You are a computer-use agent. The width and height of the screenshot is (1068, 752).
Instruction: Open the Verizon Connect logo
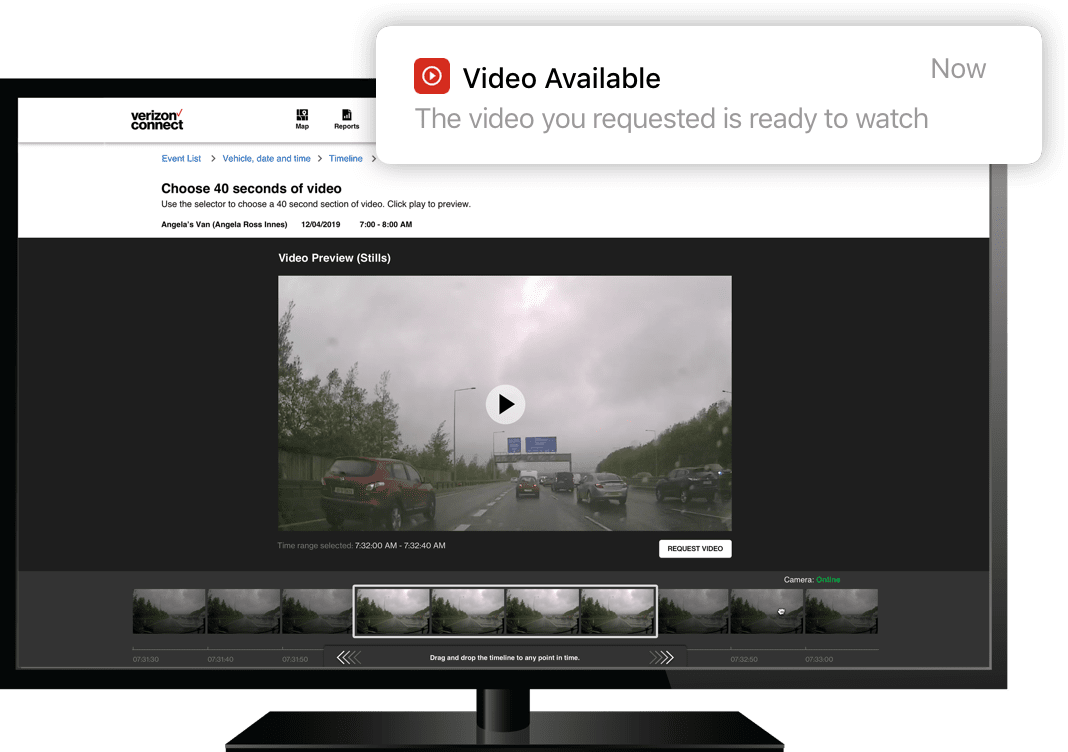pos(156,118)
